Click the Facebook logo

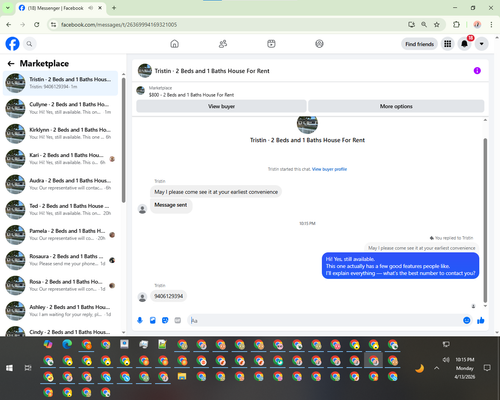pyautogui.click(x=12, y=44)
